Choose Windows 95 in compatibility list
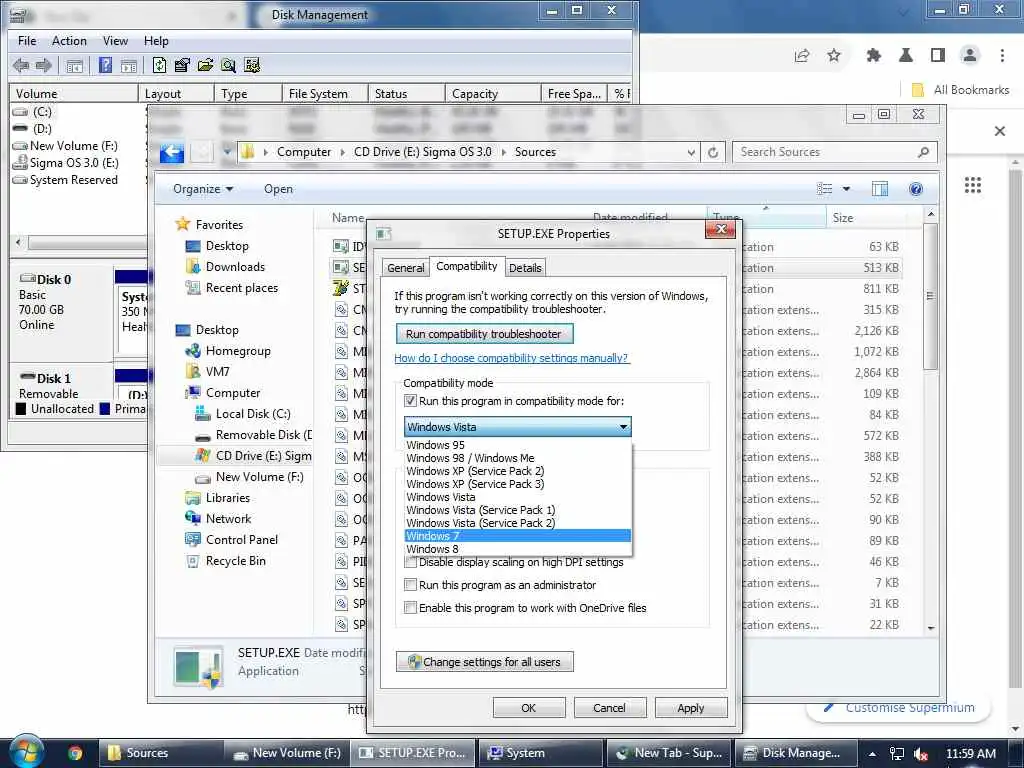The width and height of the screenshot is (1024, 768). tap(517, 445)
